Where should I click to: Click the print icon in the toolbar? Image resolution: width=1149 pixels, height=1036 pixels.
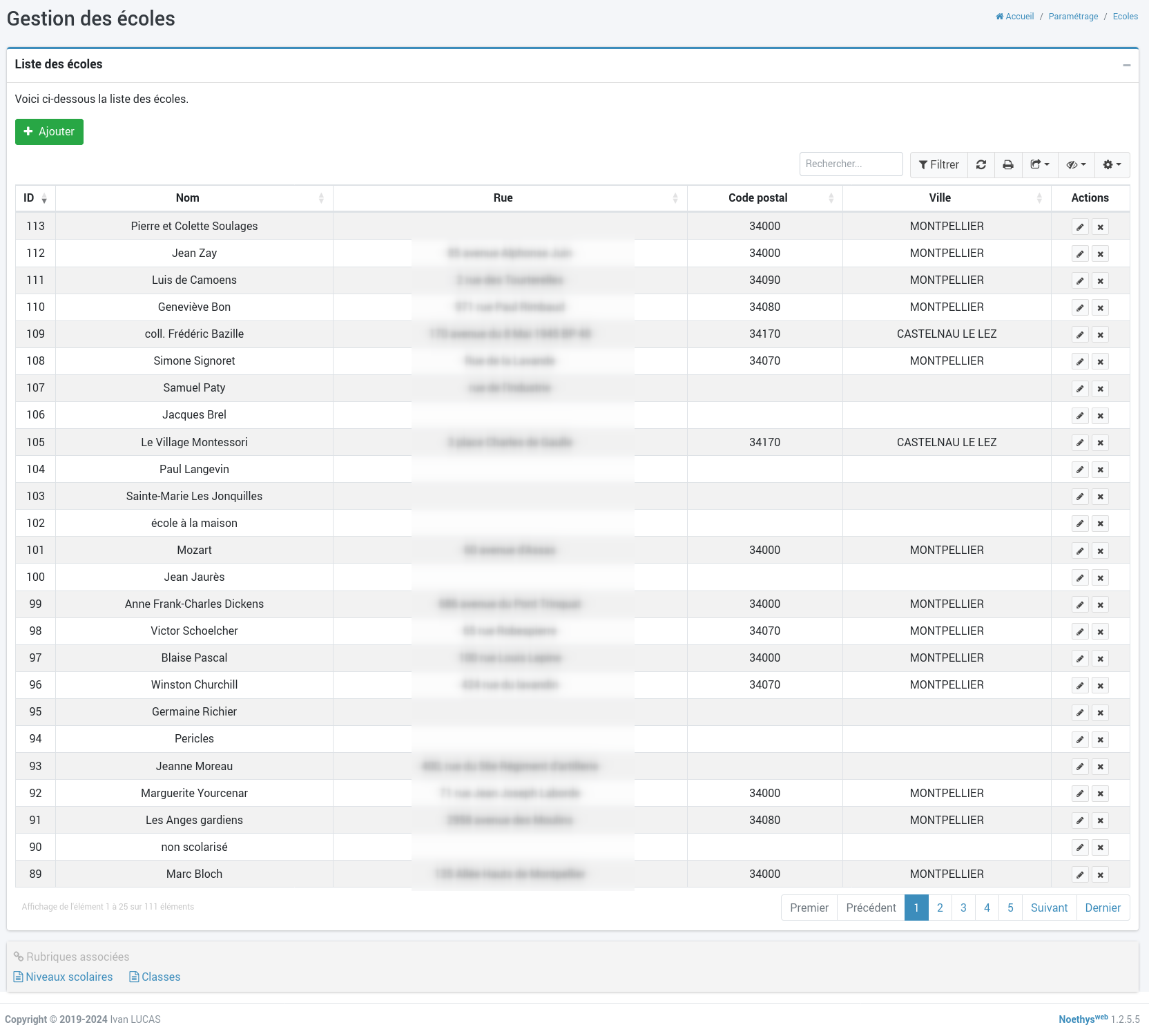[x=1007, y=165]
